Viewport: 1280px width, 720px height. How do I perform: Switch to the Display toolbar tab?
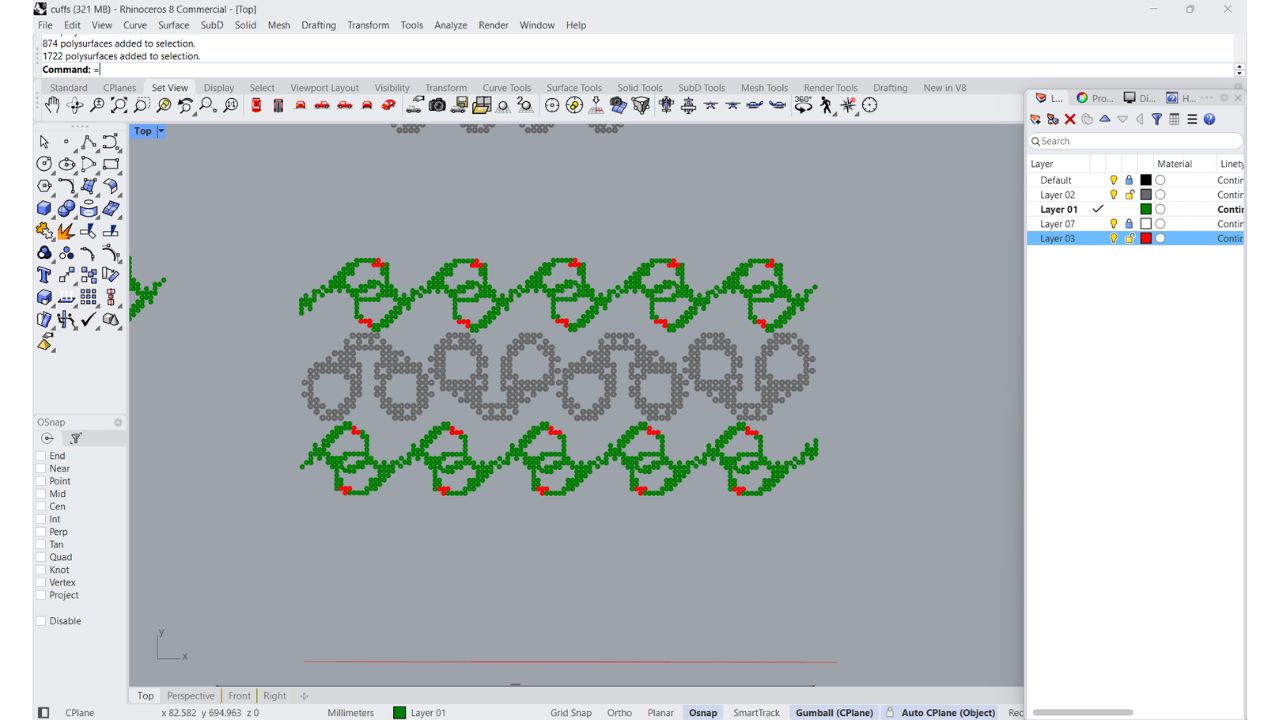(219, 88)
